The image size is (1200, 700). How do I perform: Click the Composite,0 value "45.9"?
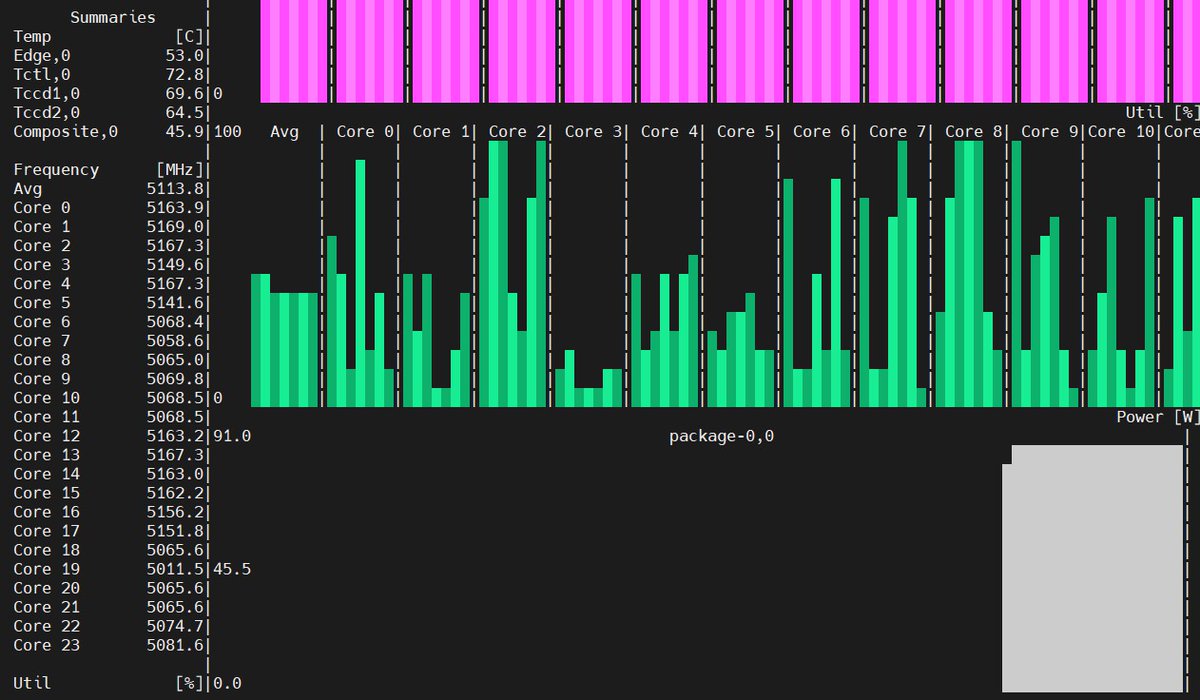pyautogui.click(x=185, y=131)
